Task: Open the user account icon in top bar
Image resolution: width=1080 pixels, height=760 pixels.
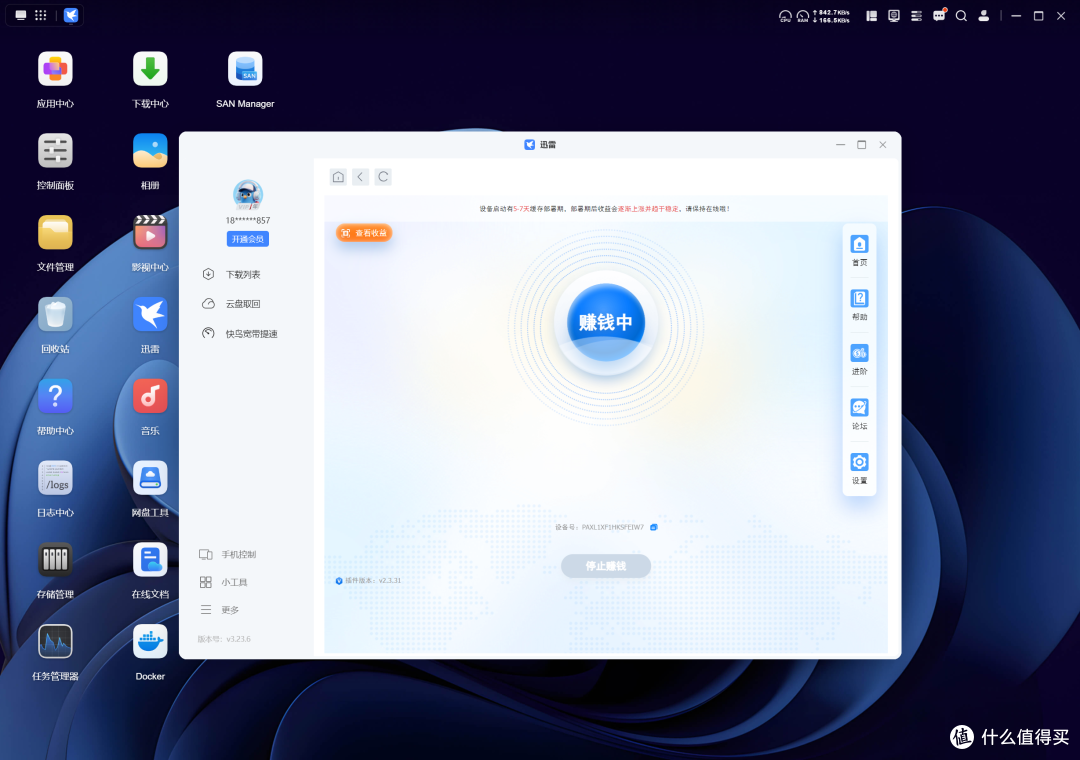Action: [984, 16]
